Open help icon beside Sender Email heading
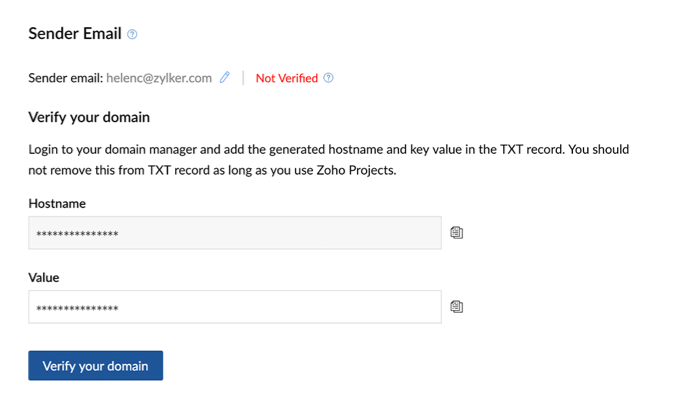 pyautogui.click(x=132, y=34)
